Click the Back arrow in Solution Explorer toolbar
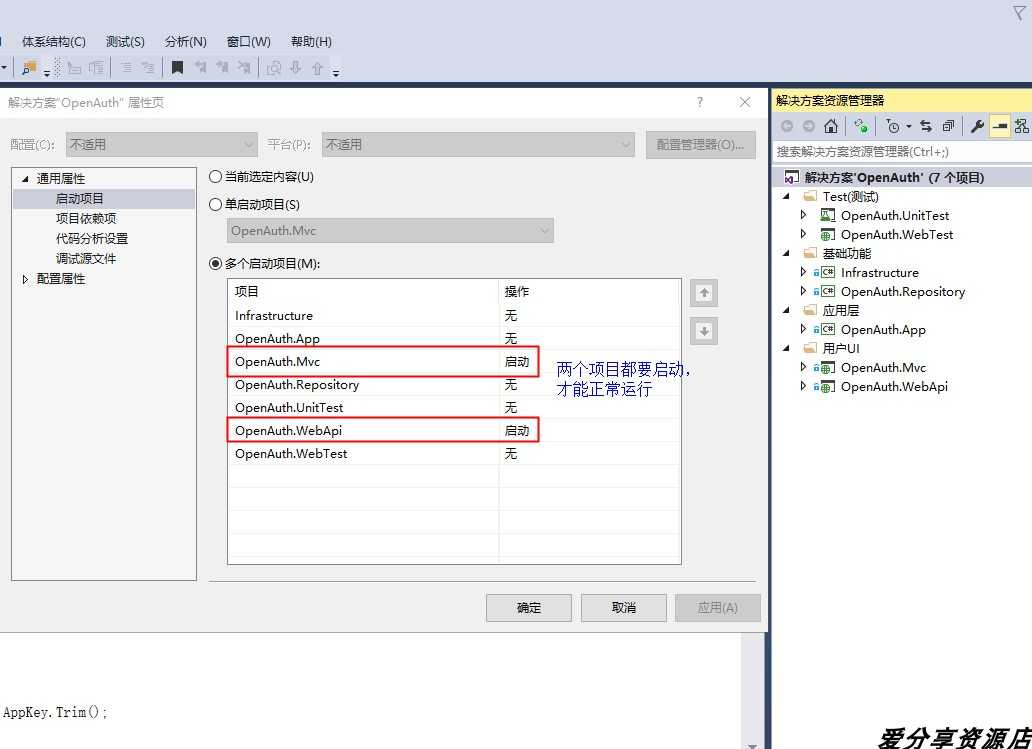Screen dimensions: 1032x749 787,126
